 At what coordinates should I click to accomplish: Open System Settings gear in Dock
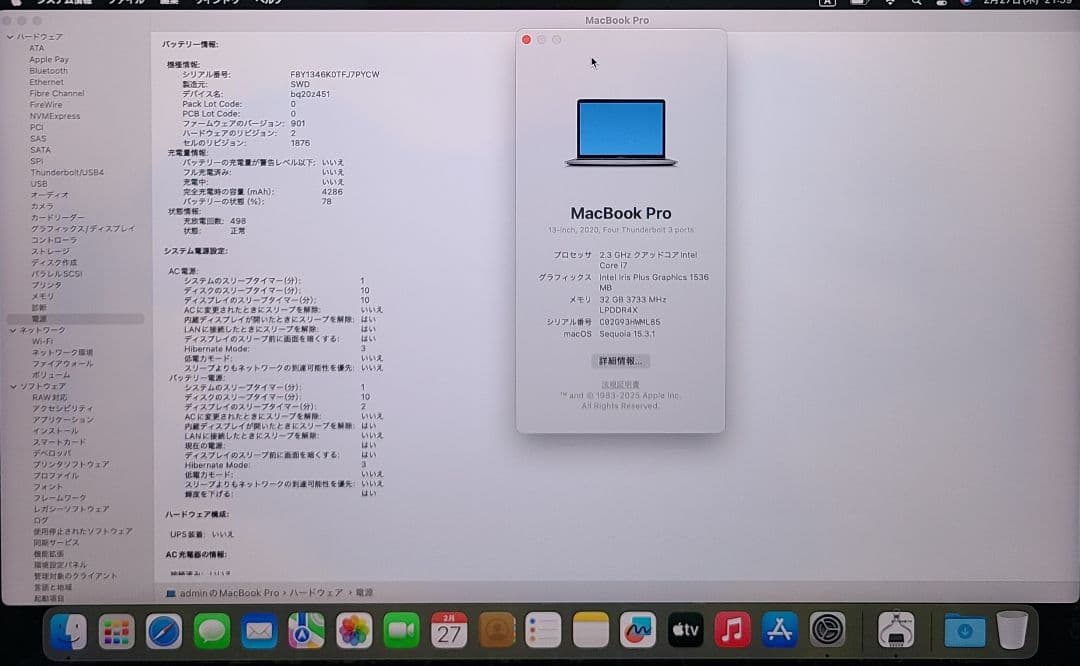click(x=827, y=631)
